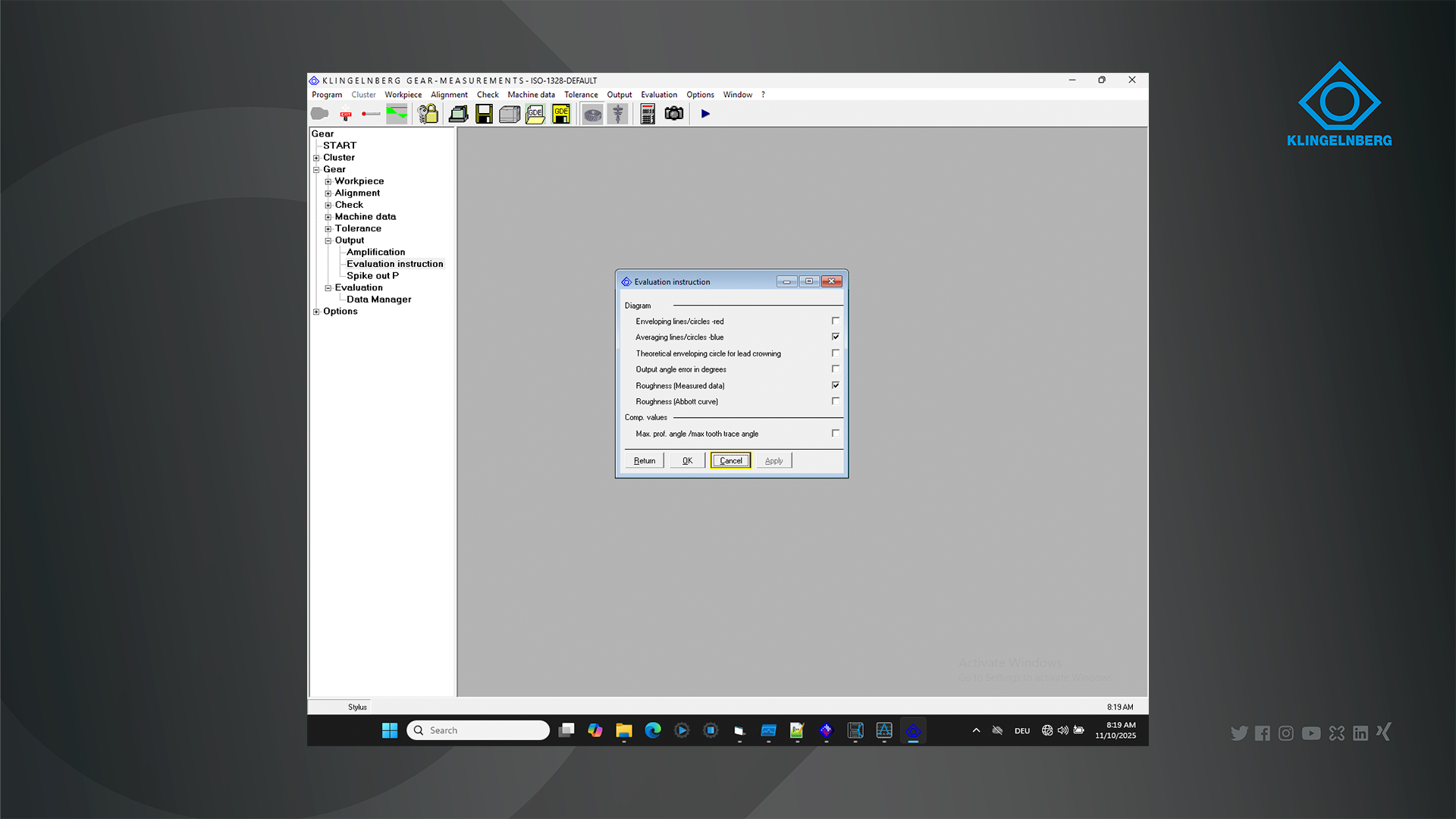The width and height of the screenshot is (1456, 819).
Task: Open the Machine data menu
Action: pyautogui.click(x=531, y=95)
